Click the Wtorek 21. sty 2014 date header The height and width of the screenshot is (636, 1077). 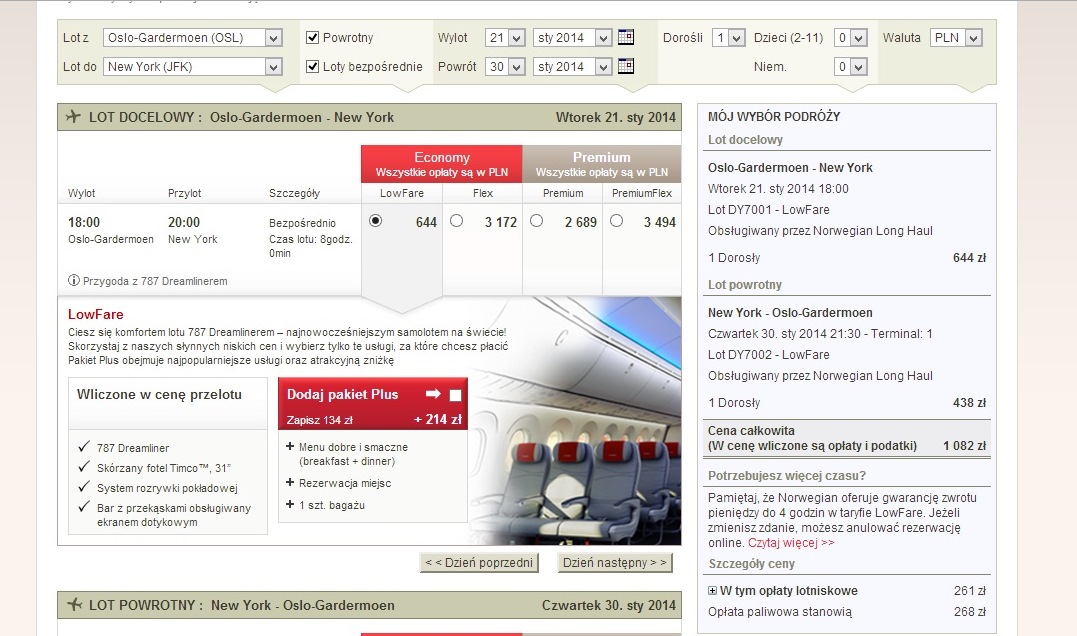click(x=615, y=117)
